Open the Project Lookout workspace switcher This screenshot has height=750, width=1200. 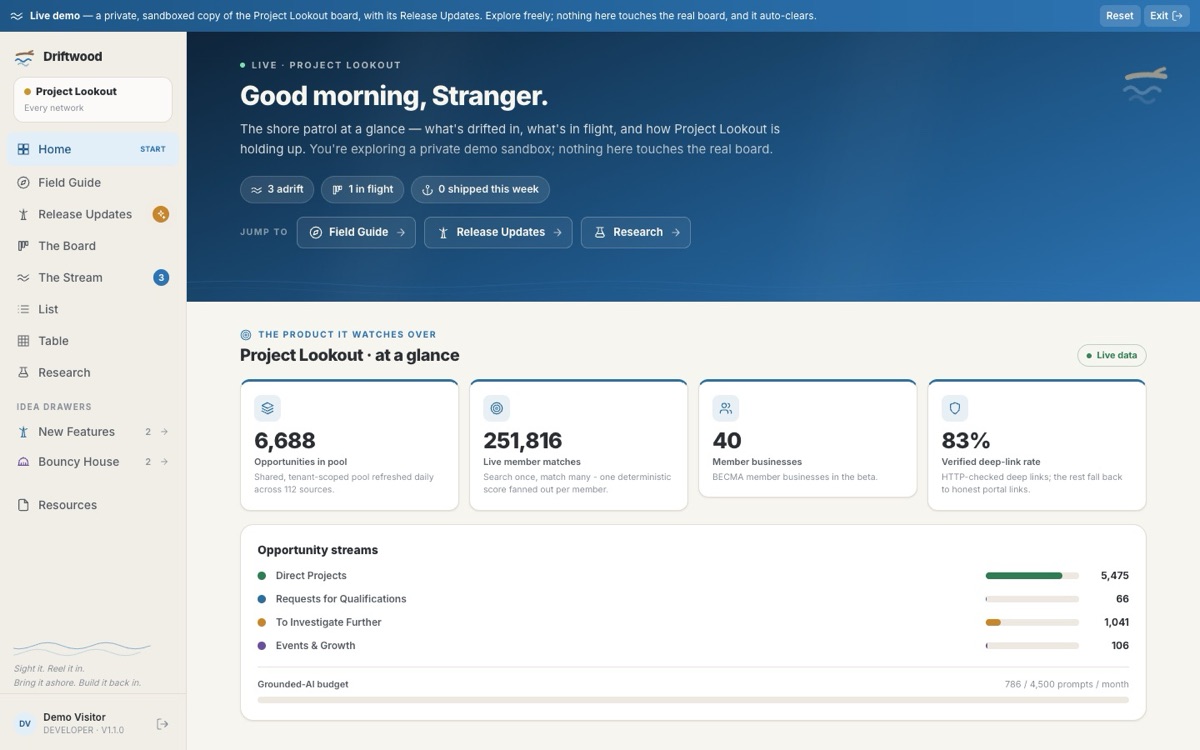(93, 99)
